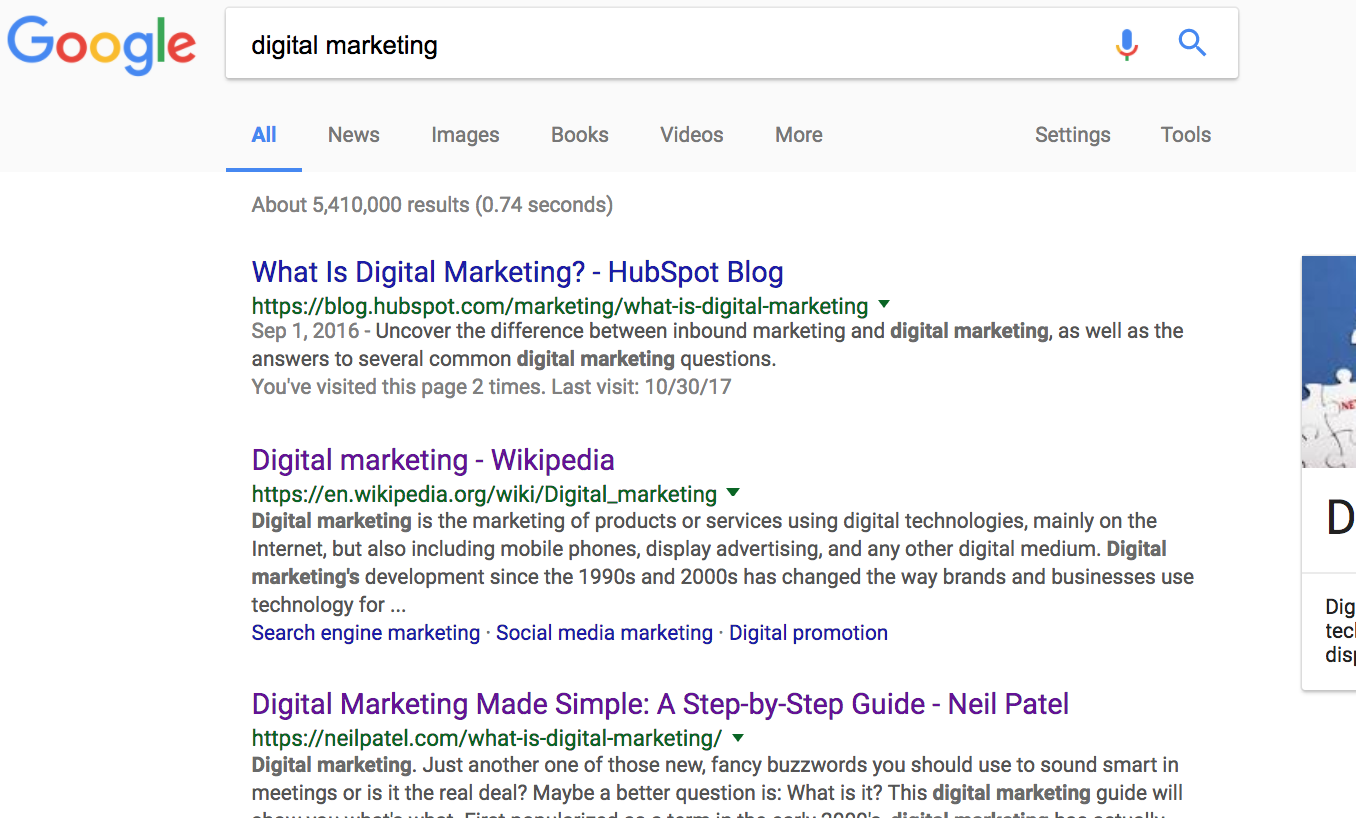
Task: Open Neil Patel Step-by-Step Guide result
Action: (x=661, y=704)
